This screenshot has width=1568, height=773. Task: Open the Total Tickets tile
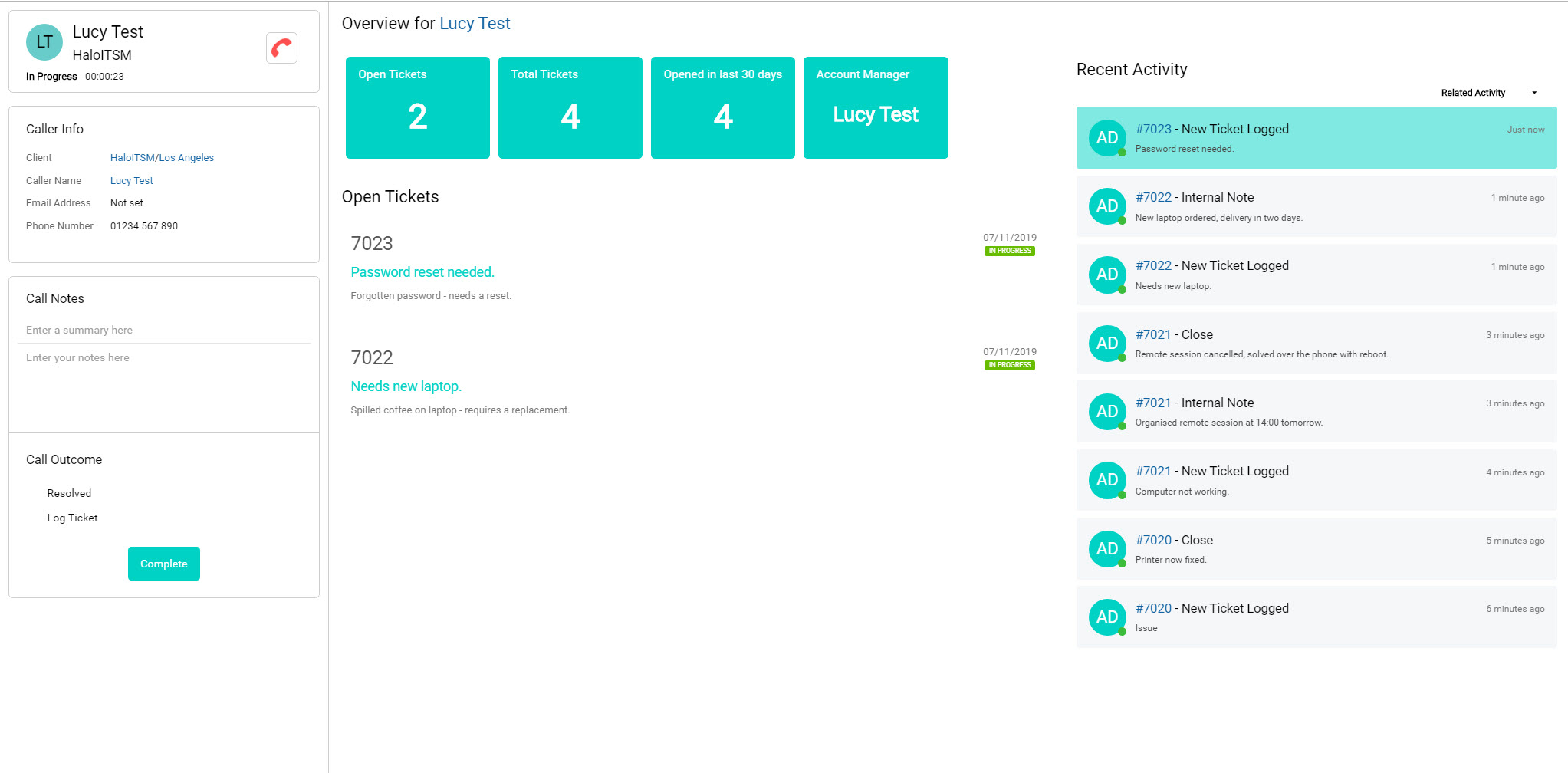coord(570,107)
